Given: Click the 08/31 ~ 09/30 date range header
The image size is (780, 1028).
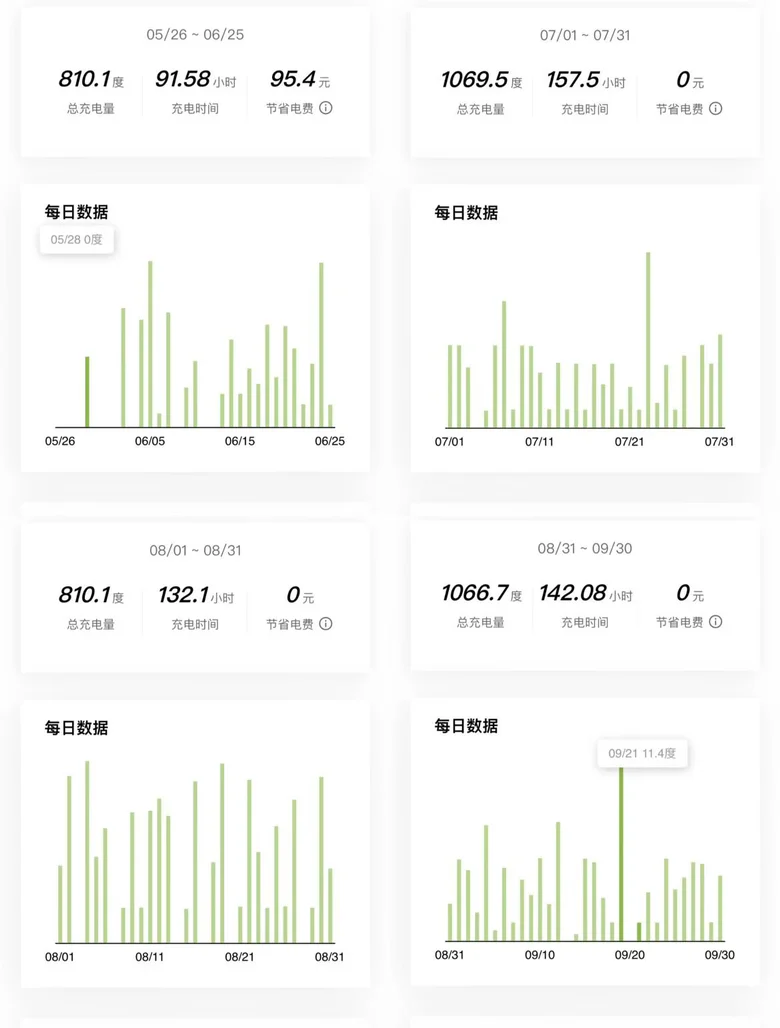Looking at the screenshot, I should click(585, 548).
